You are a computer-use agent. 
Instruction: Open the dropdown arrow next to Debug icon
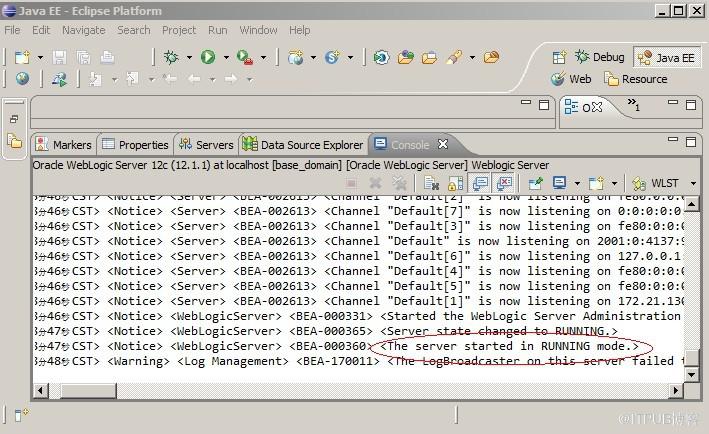tap(189, 57)
